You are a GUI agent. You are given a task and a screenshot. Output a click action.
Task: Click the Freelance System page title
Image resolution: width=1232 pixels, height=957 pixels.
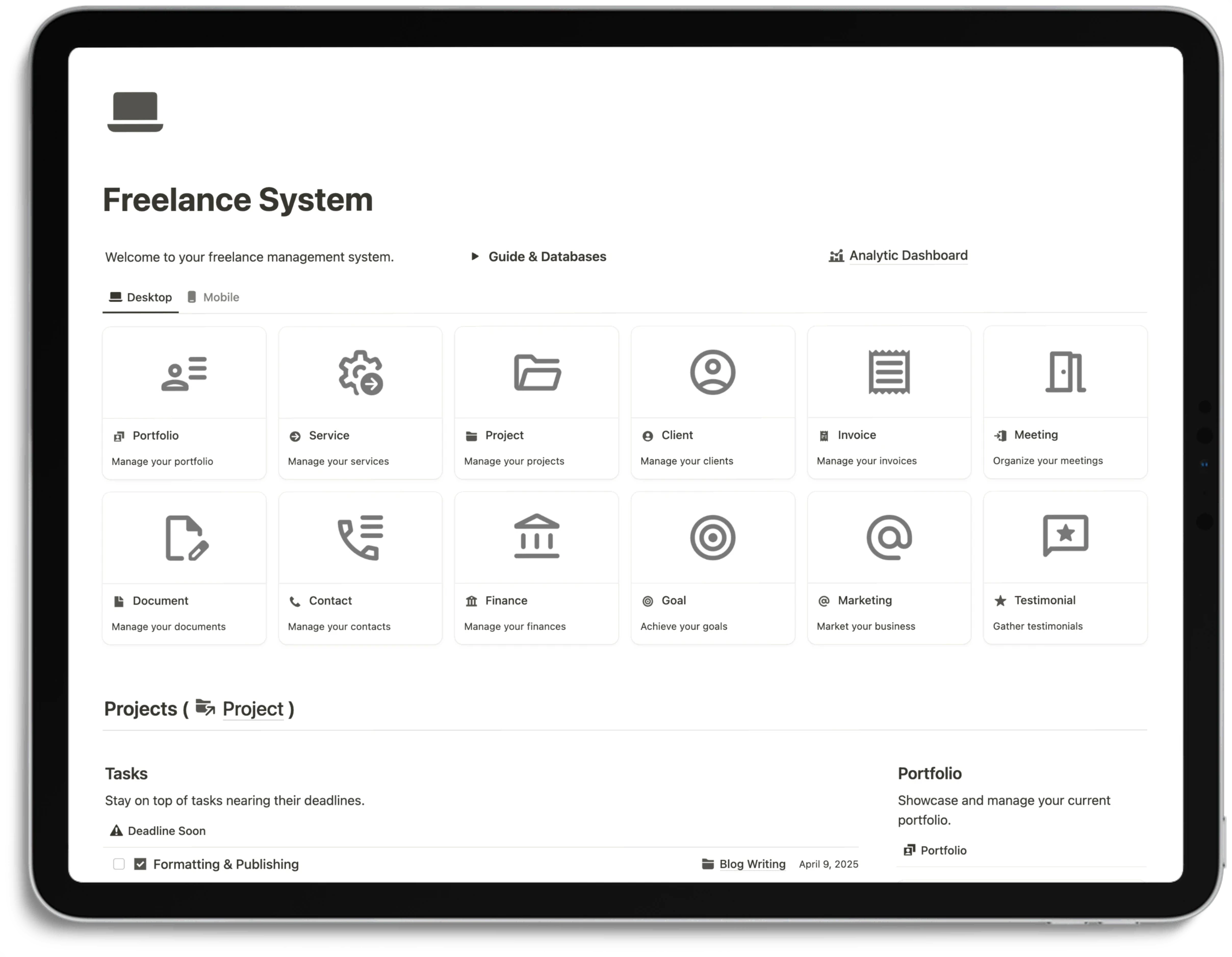(238, 200)
